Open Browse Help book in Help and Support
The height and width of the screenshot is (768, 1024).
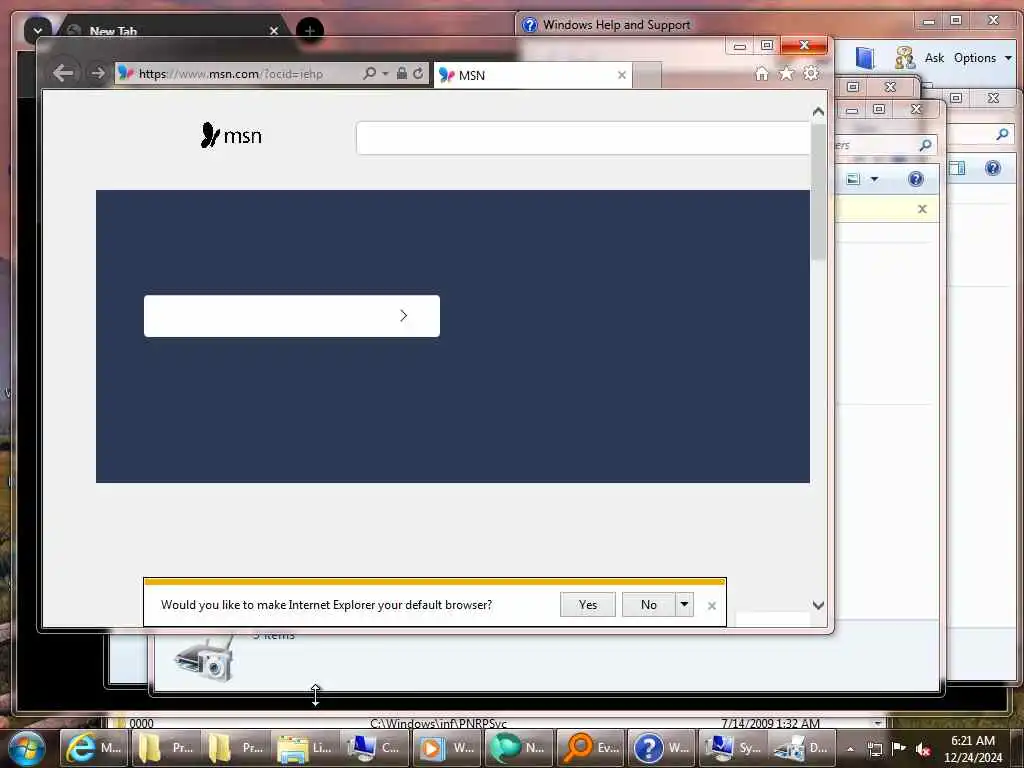(865, 58)
